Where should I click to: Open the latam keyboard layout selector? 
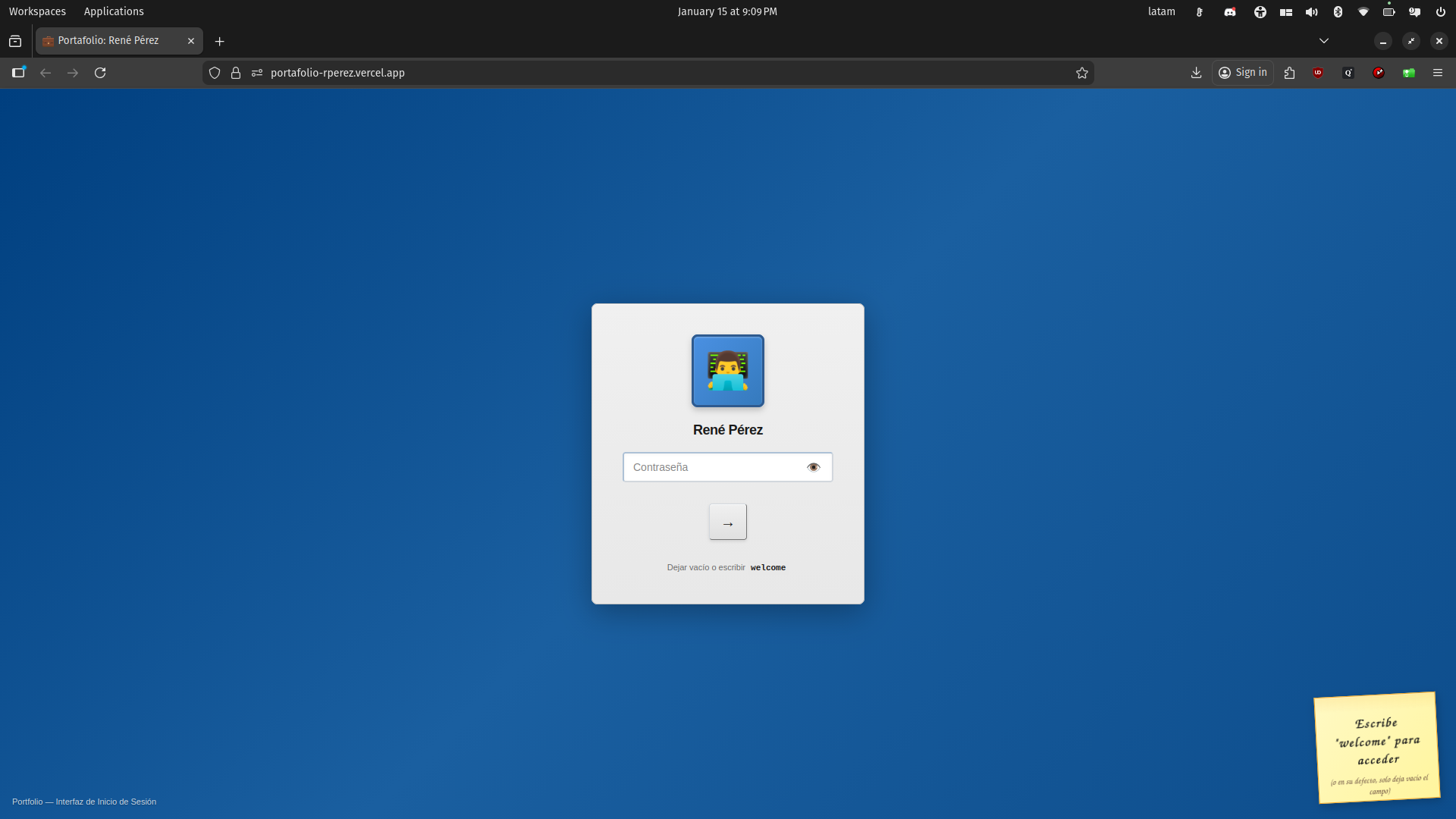click(x=1161, y=11)
